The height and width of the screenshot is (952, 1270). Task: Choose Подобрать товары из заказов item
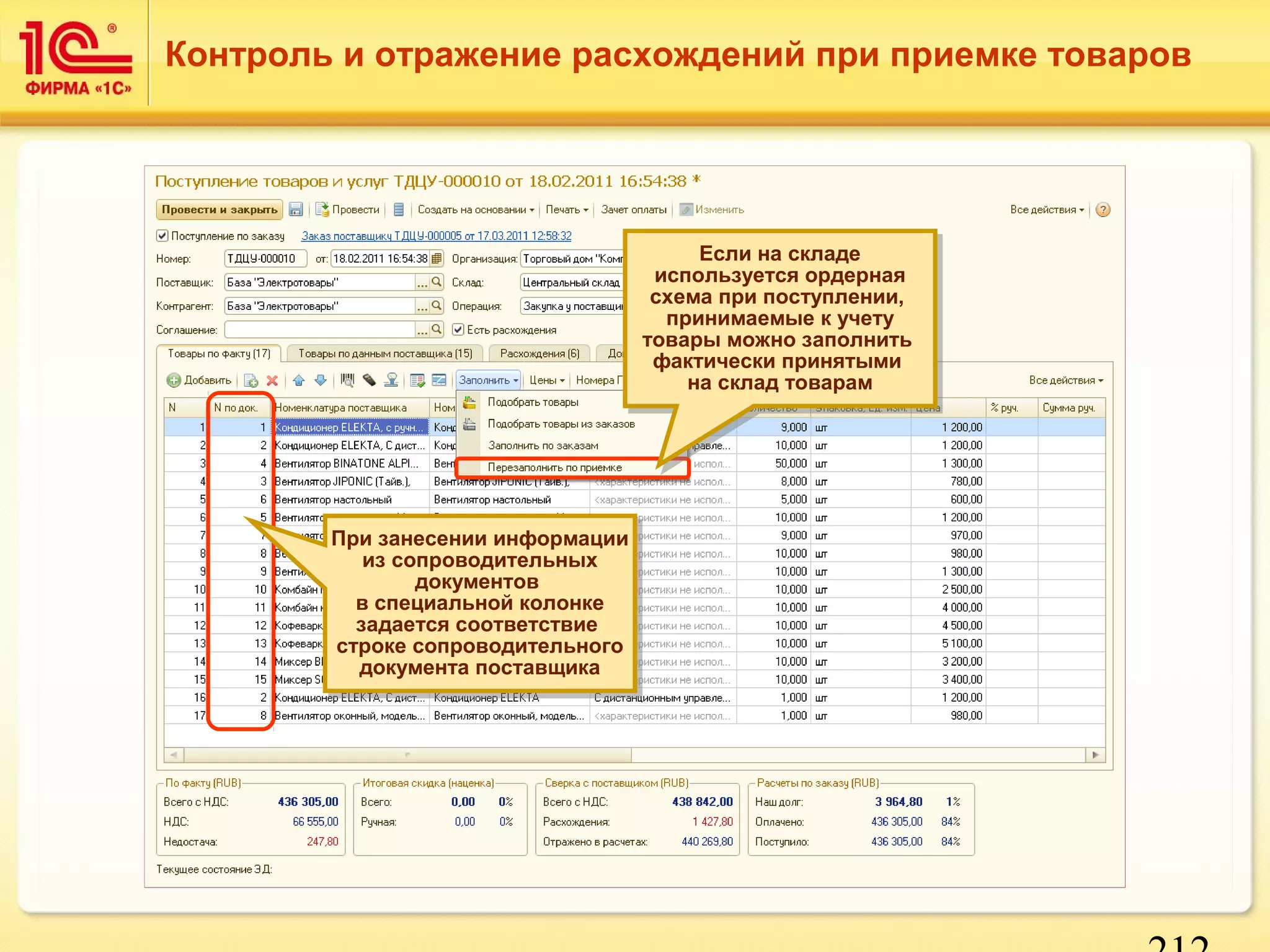[x=561, y=424]
